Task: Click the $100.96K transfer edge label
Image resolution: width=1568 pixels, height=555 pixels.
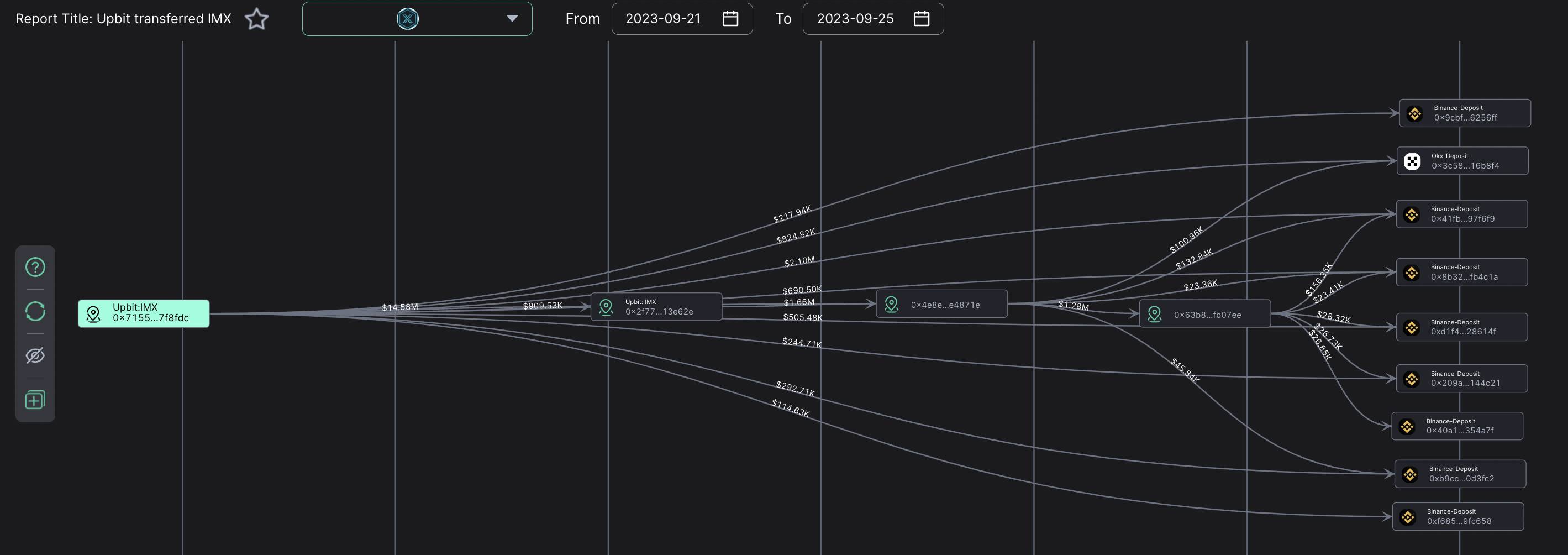Action: 1186,240
